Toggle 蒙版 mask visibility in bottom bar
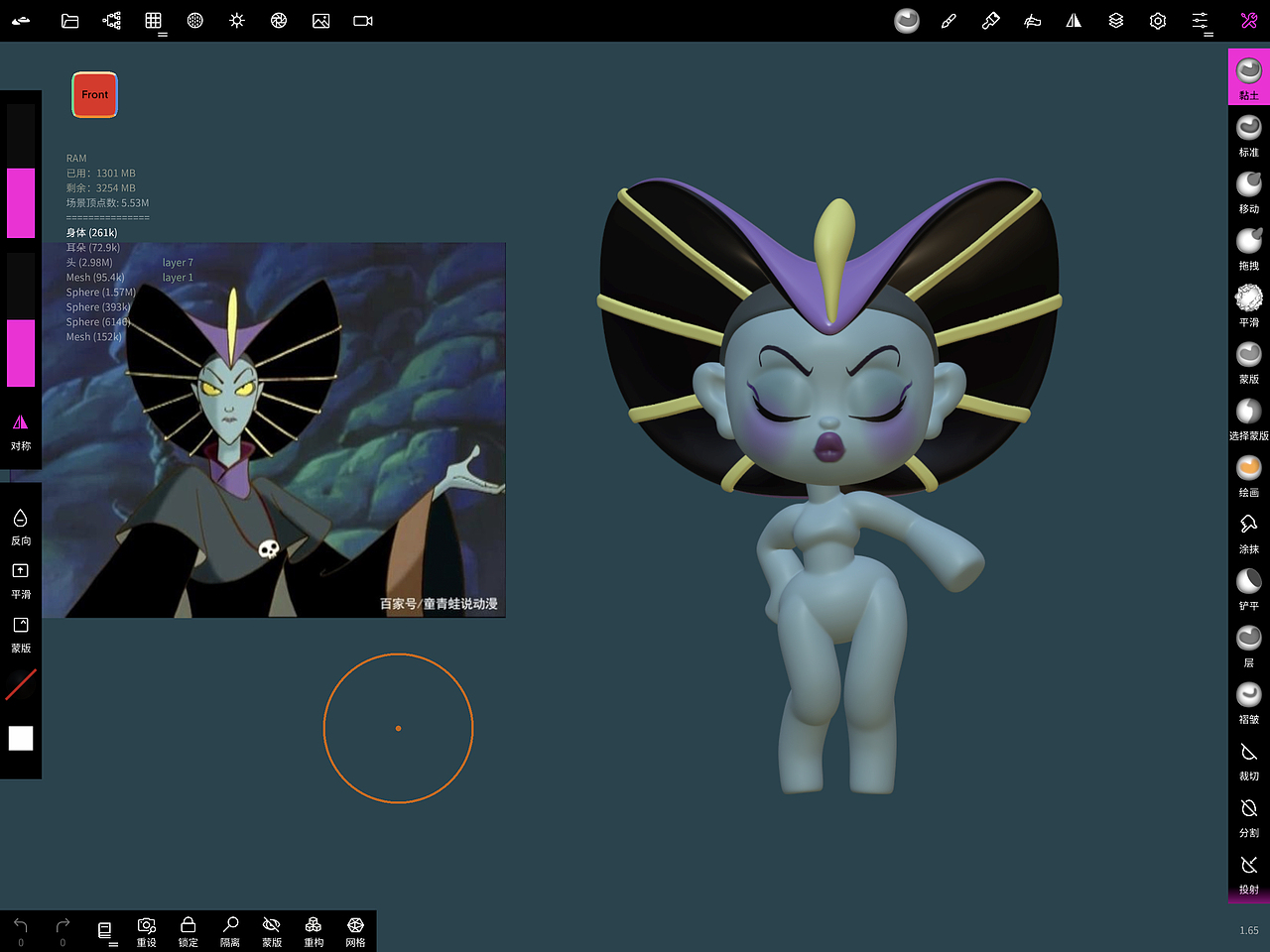The width and height of the screenshot is (1270, 952). pyautogui.click(x=272, y=932)
